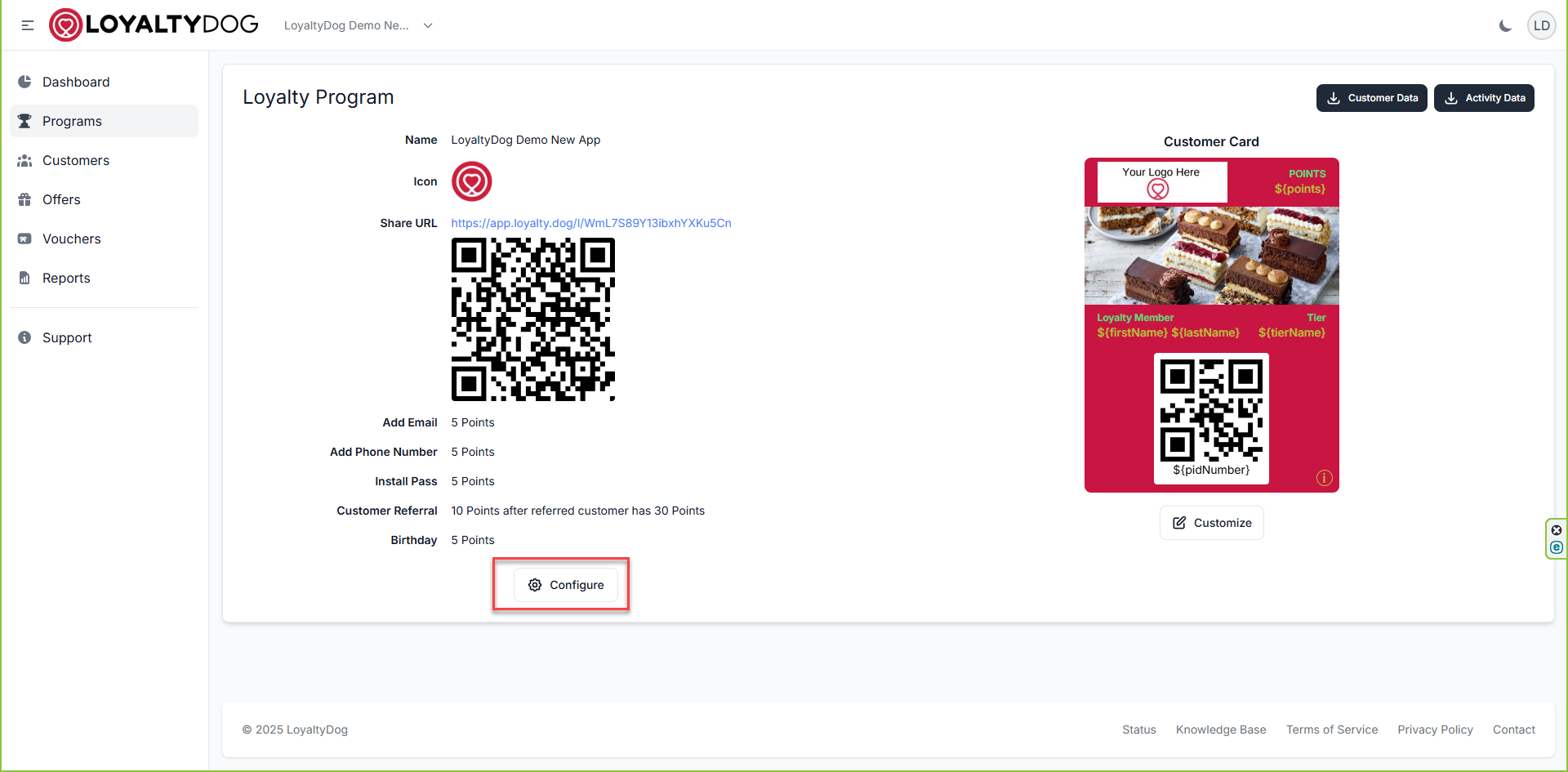Click the Customer Referral points text

click(578, 511)
